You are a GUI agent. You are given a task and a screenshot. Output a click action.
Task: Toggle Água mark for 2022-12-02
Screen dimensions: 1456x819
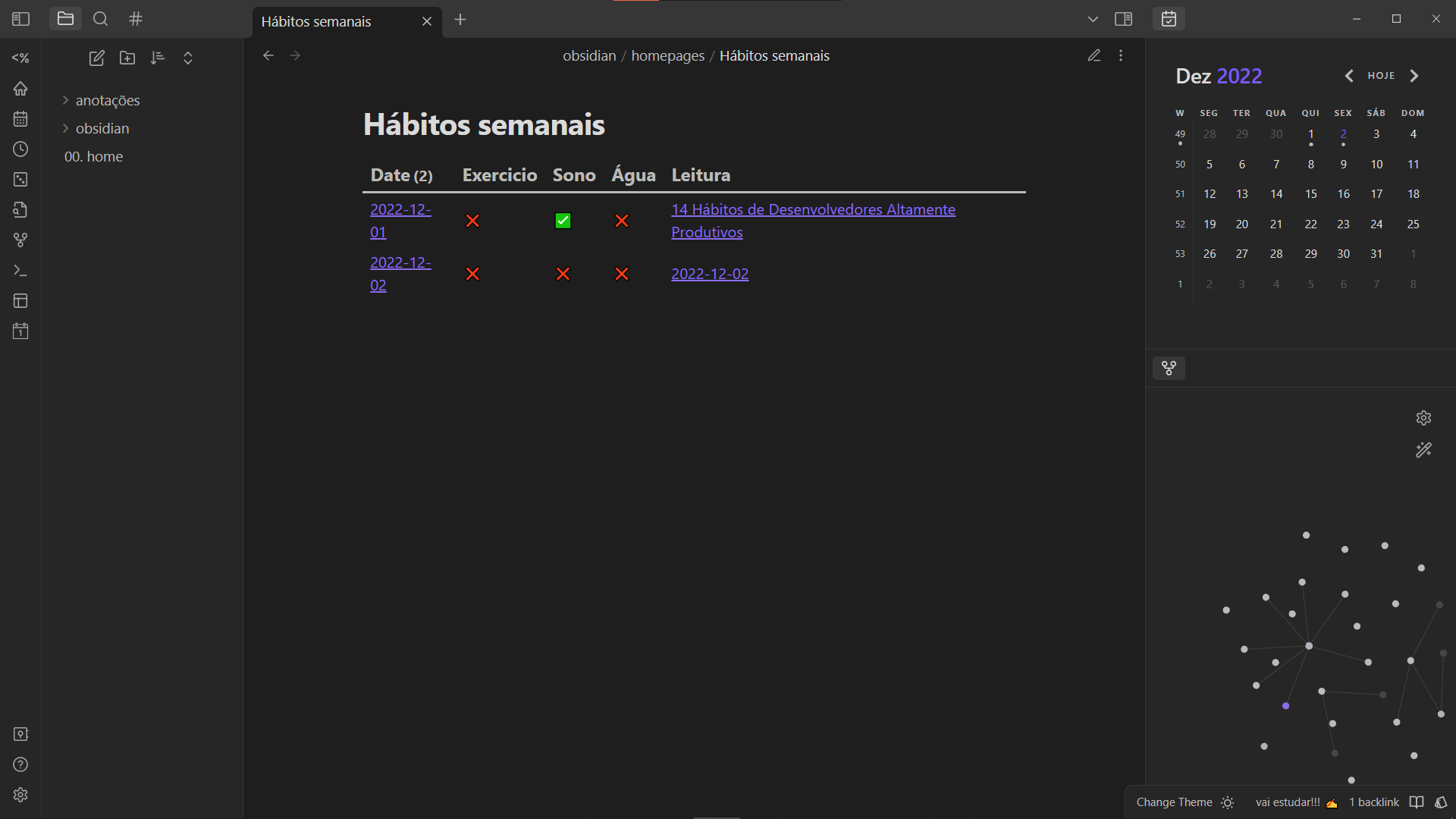[x=622, y=274]
